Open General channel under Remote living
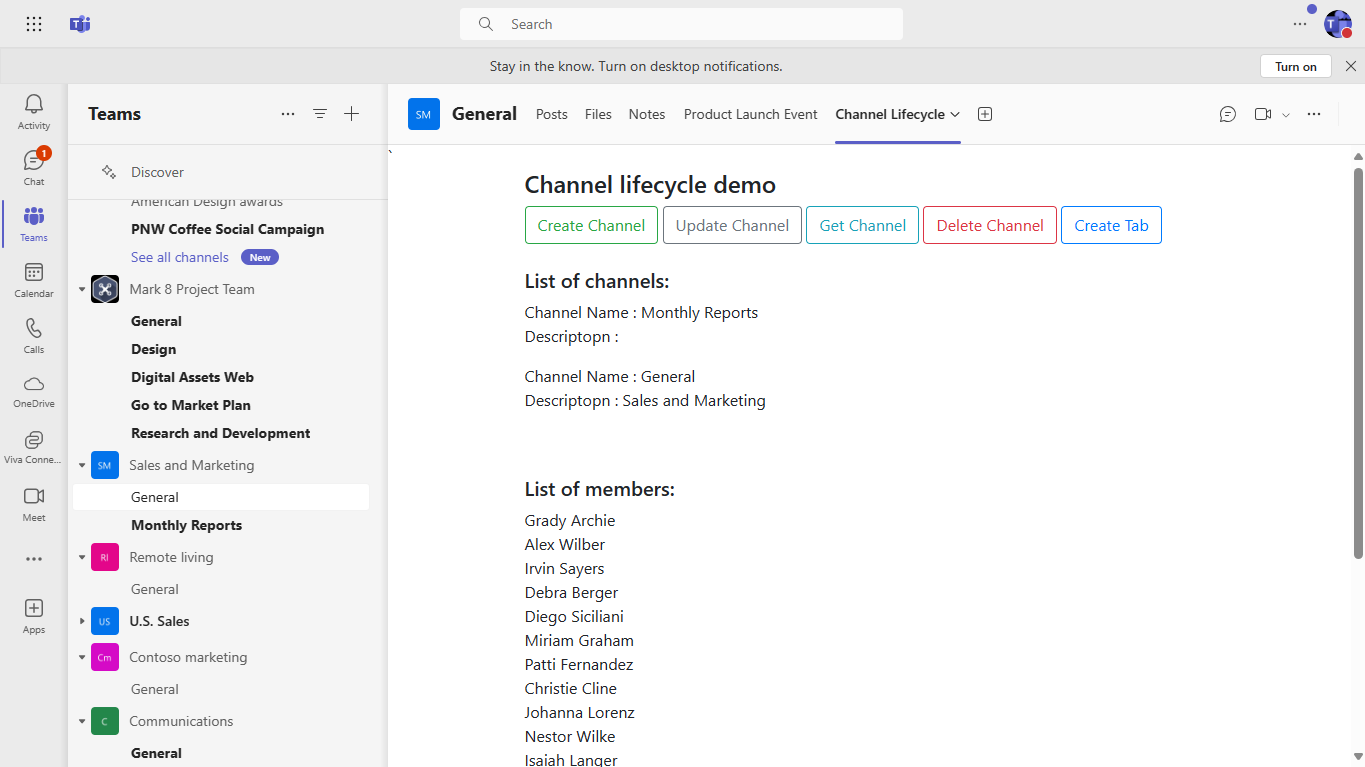The height and width of the screenshot is (767, 1365). [155, 589]
